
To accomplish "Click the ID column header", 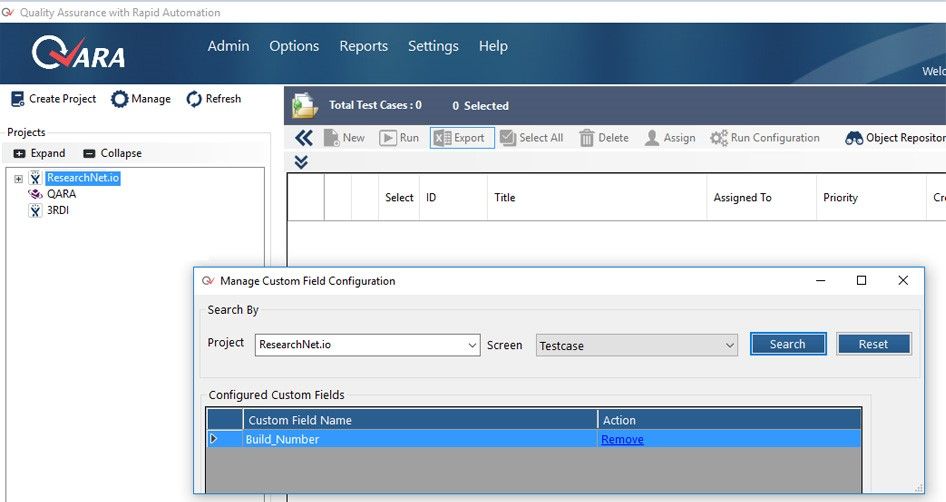I will (453, 197).
